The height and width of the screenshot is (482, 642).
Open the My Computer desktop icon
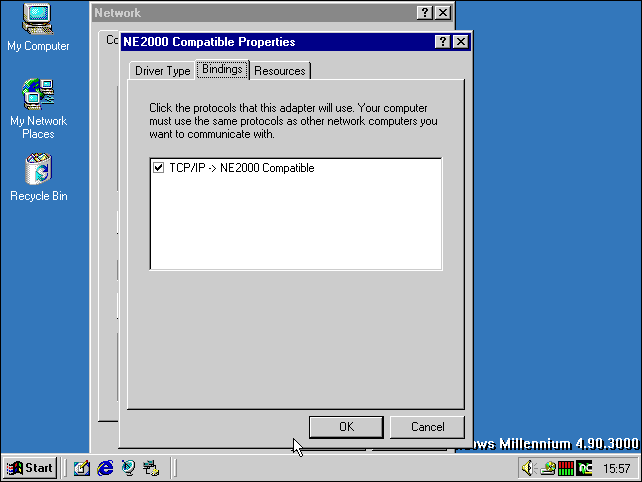38,27
